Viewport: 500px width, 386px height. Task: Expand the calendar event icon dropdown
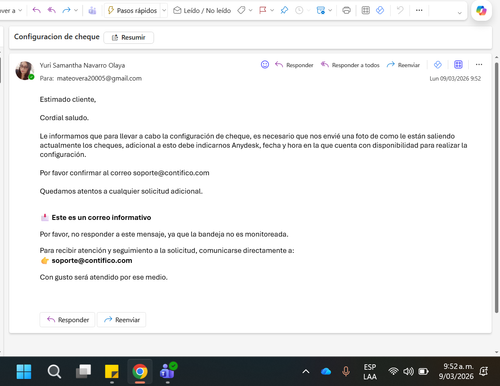pos(330,11)
